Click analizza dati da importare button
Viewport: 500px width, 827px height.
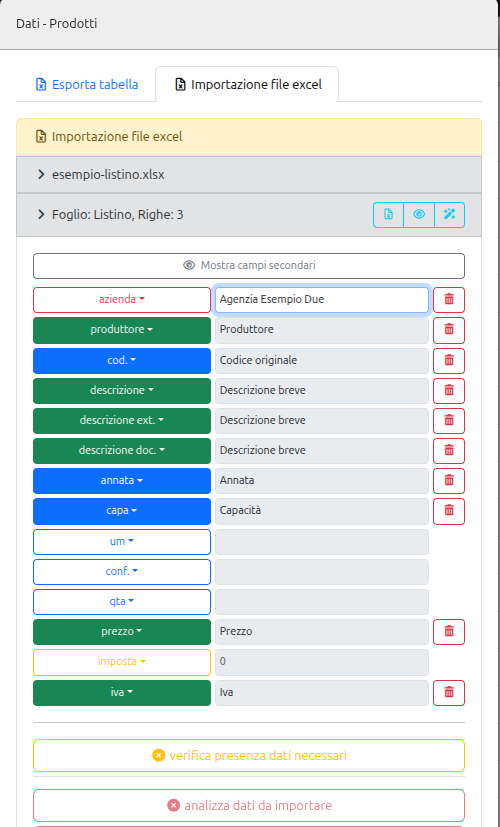[x=249, y=805]
